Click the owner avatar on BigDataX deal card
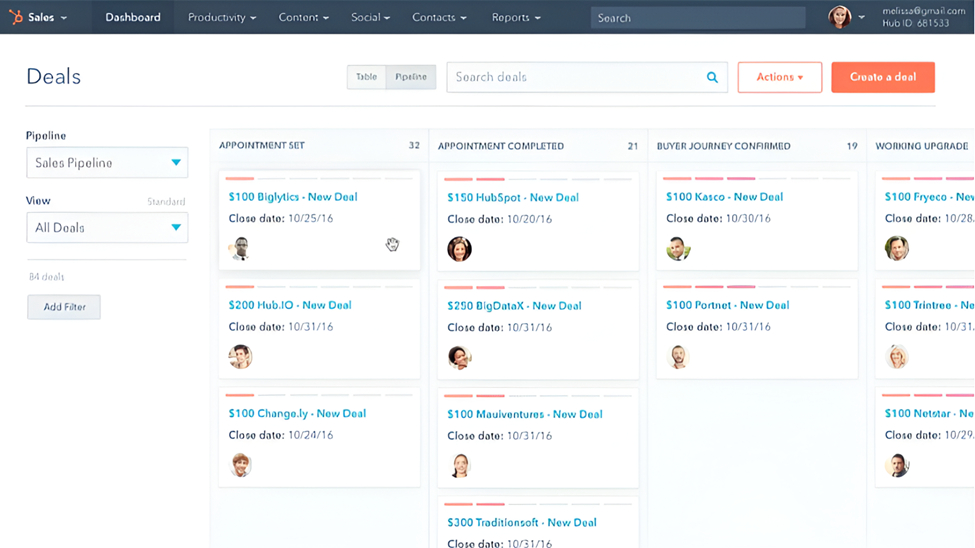 459,357
